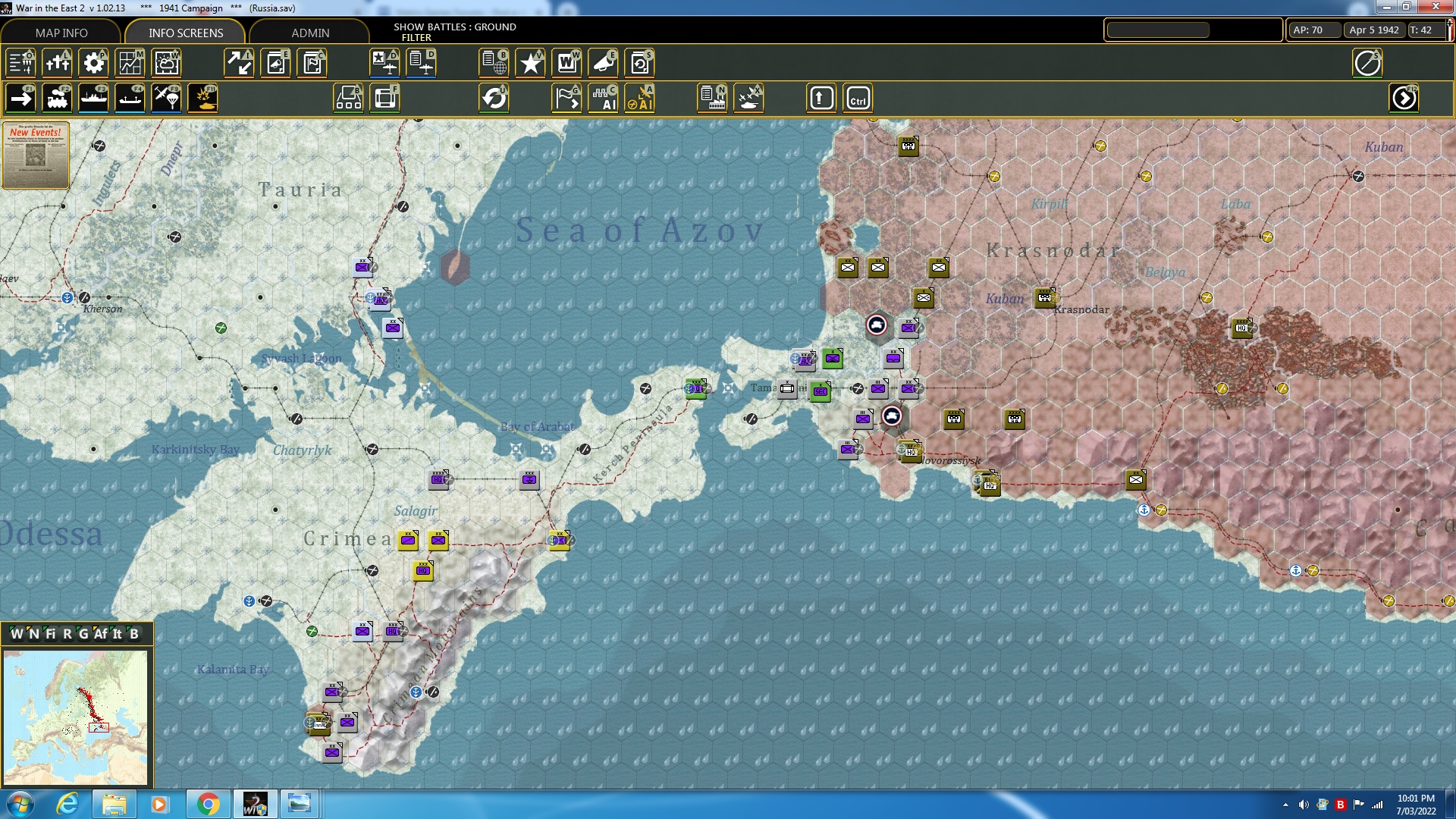Toggle the Af nation filter button

pyautogui.click(x=100, y=634)
